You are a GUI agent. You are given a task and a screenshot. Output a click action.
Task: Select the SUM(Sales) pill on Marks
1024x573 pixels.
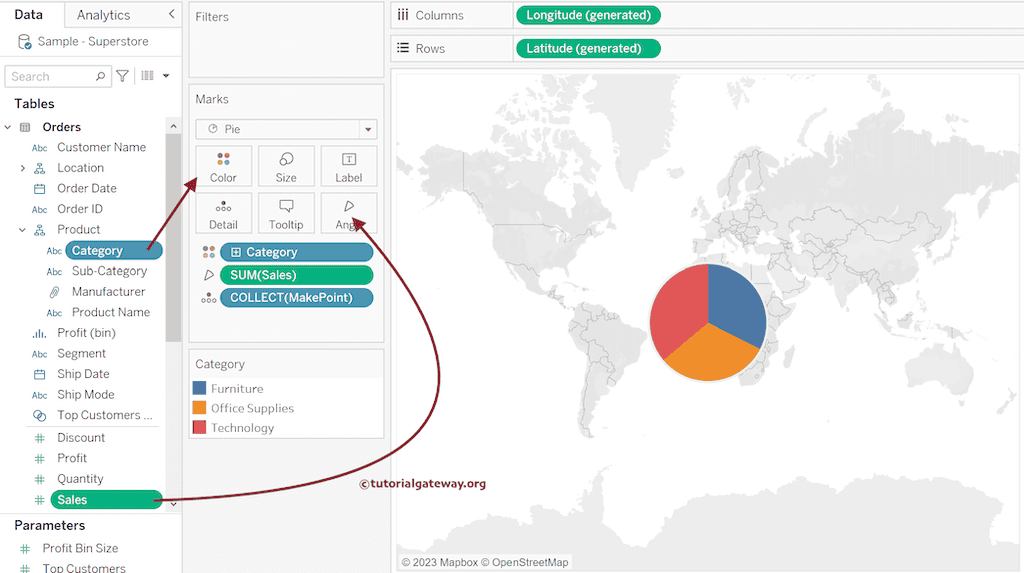point(296,275)
